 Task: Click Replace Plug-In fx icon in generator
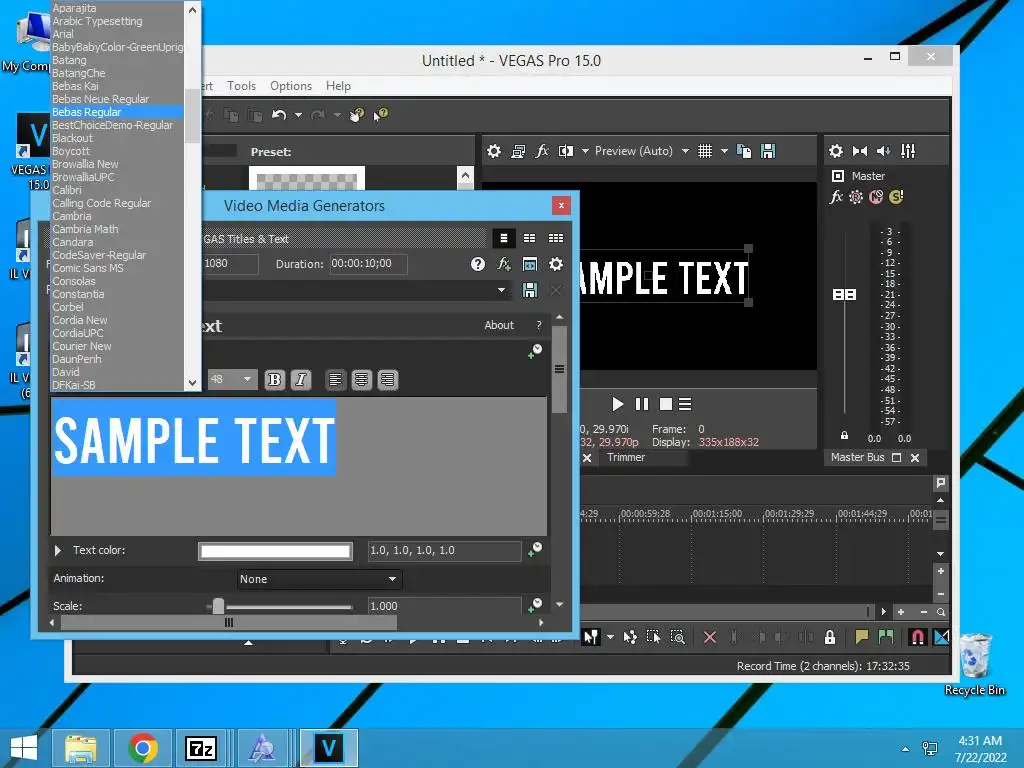[x=504, y=264]
